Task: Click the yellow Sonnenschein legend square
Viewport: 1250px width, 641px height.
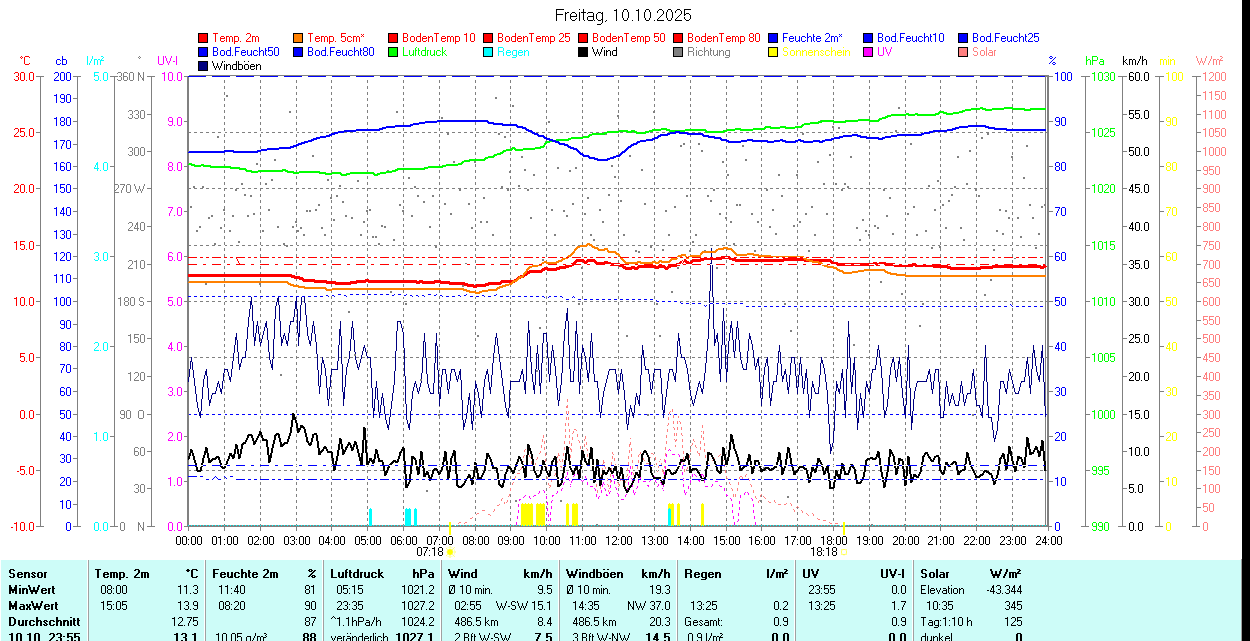Action: pyautogui.click(x=774, y=52)
